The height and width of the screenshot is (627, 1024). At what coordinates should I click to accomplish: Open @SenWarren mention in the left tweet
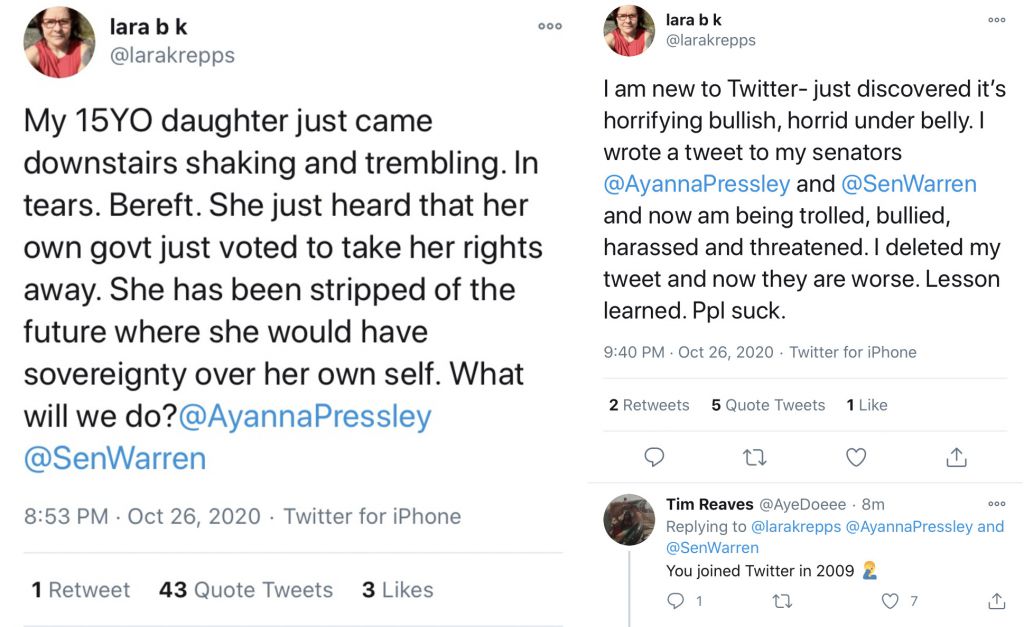(x=115, y=458)
